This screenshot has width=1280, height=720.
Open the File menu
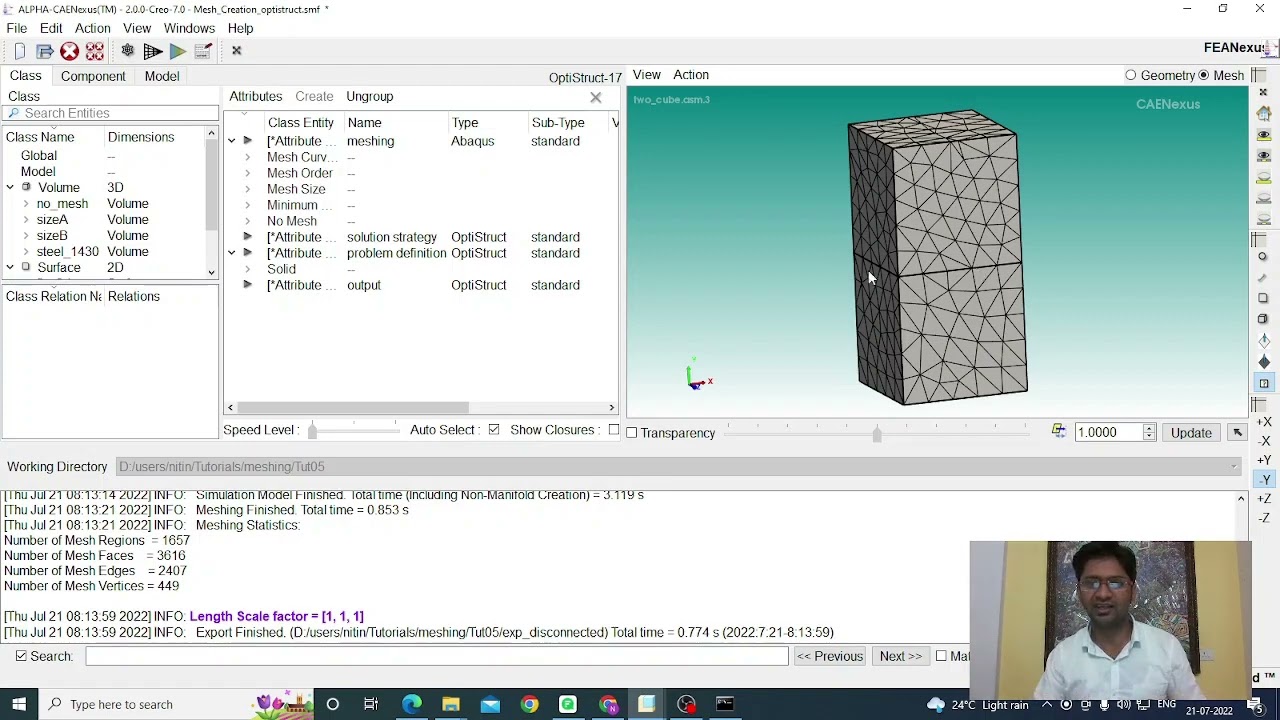(17, 28)
